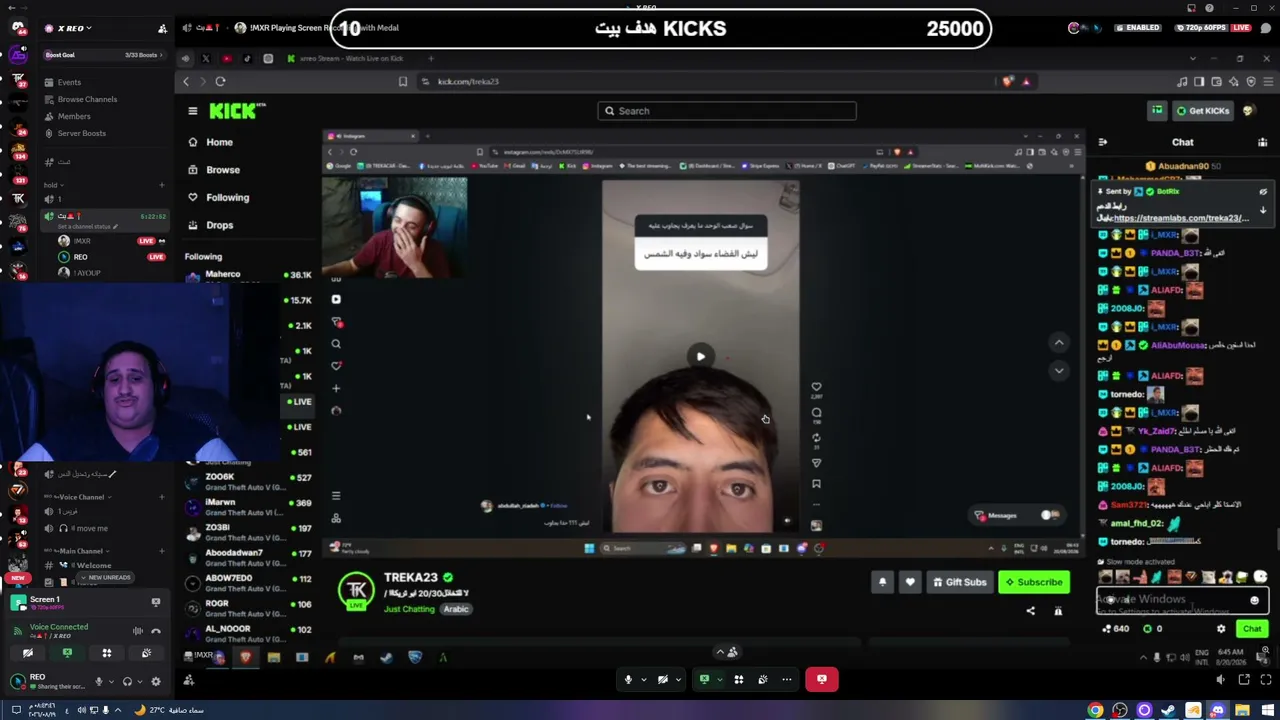
Task: Collapse the Kick chat panel
Action: [x=1102, y=142]
